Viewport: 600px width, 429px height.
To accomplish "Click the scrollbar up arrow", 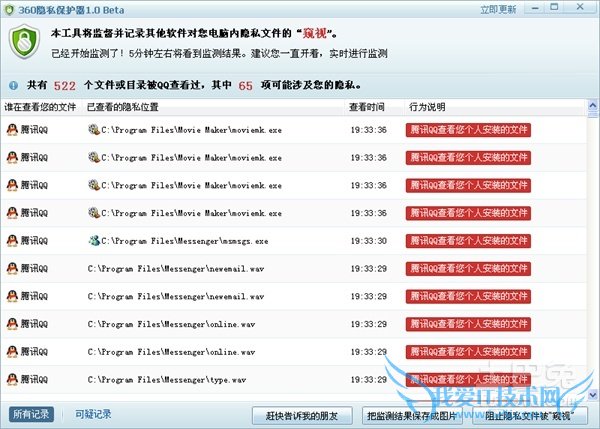I will (x=593, y=104).
